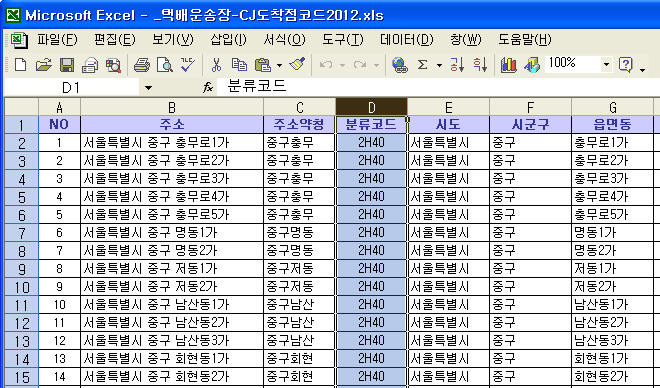Open the 편집(E) menu
Image resolution: width=660 pixels, height=388 pixels.
(x=114, y=40)
